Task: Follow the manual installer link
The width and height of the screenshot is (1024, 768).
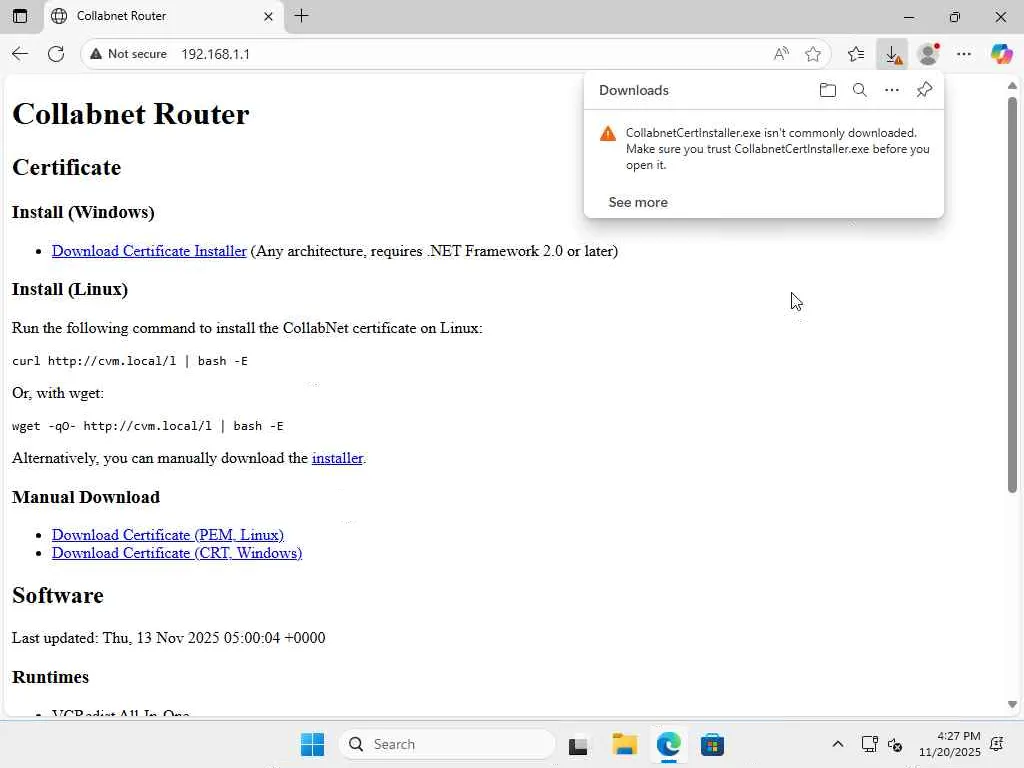Action: [x=337, y=458]
